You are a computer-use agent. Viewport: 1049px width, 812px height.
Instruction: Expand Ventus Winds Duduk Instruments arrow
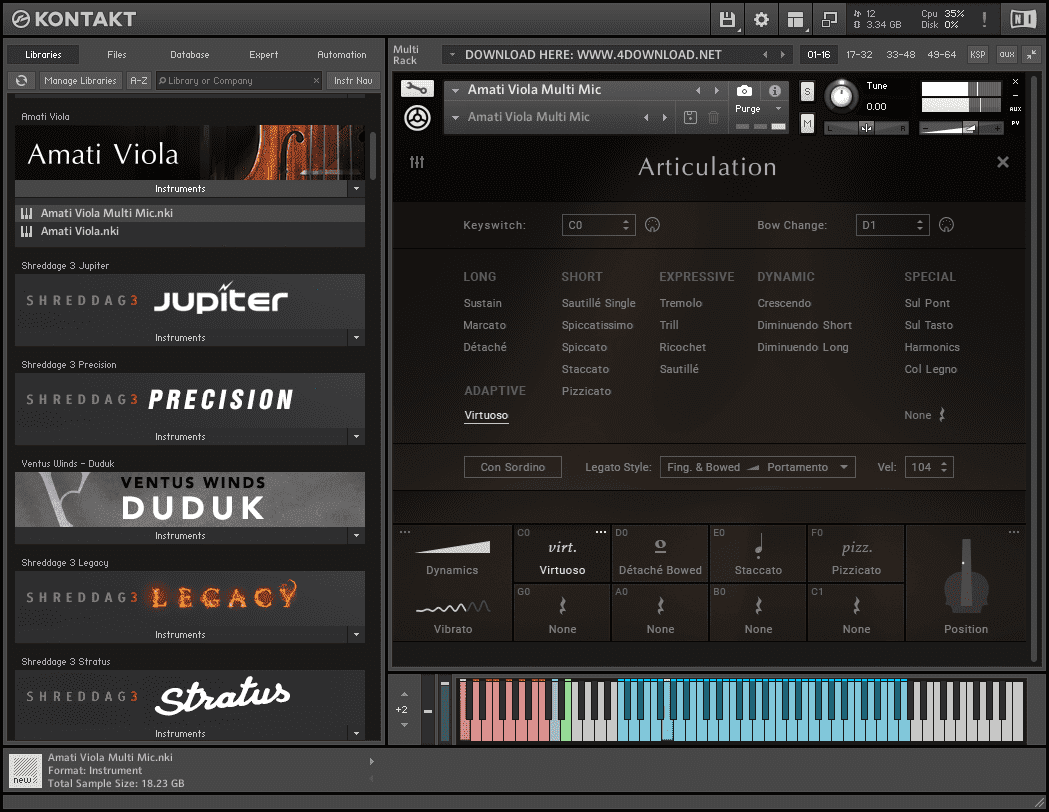[356, 536]
